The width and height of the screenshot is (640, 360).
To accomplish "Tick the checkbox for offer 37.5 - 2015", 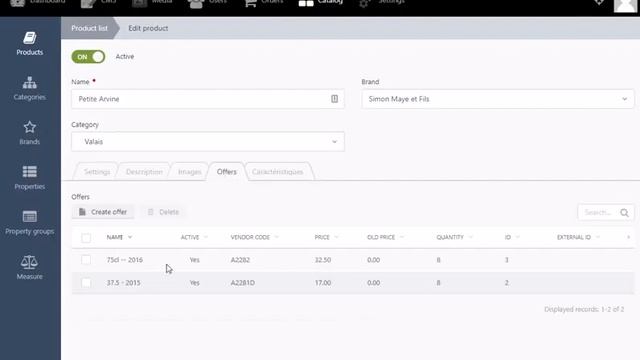I will tap(86, 282).
